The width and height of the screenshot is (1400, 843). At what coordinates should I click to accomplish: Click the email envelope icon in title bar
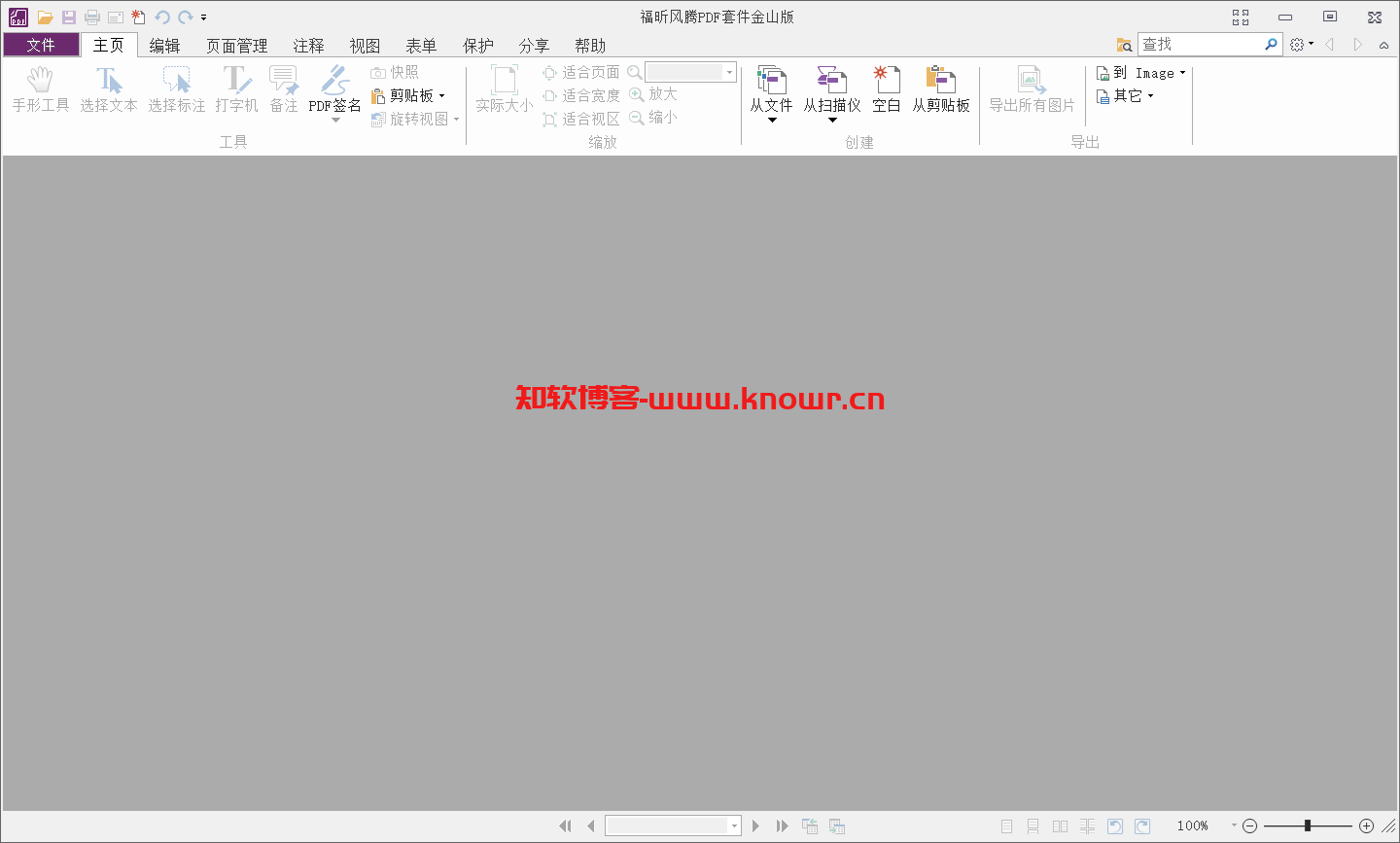pyautogui.click(x=116, y=18)
